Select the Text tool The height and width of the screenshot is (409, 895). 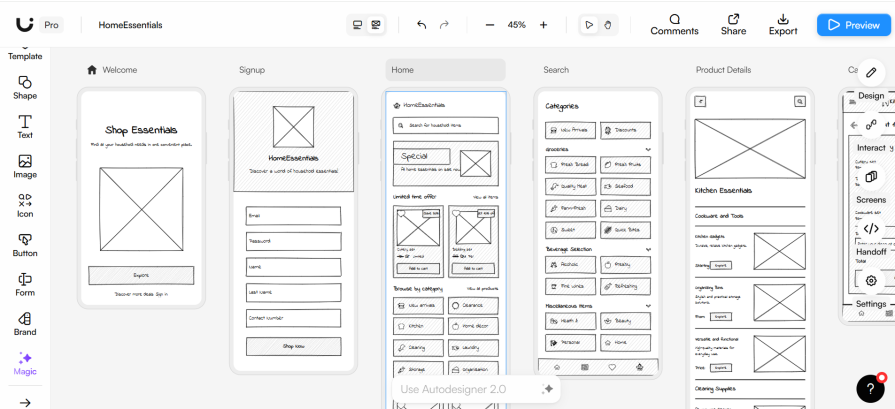(x=25, y=126)
